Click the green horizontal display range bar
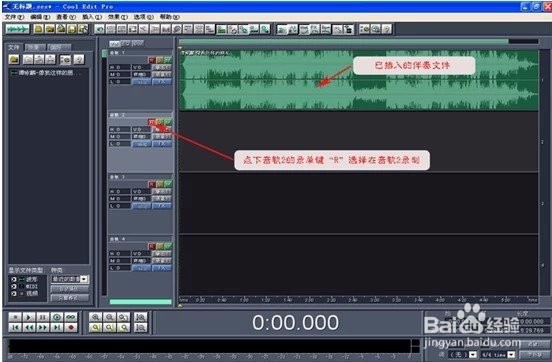 [x=343, y=42]
